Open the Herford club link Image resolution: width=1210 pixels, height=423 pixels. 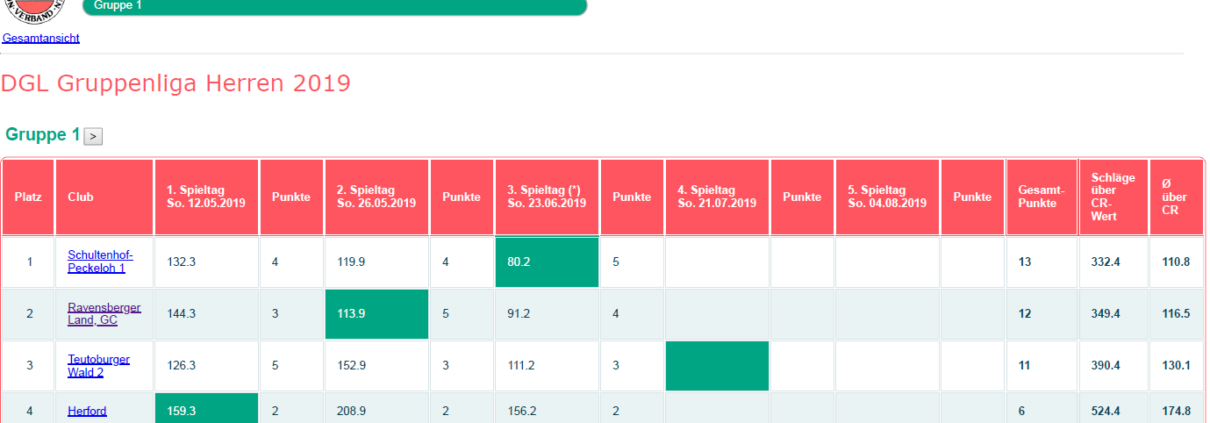coord(87,411)
